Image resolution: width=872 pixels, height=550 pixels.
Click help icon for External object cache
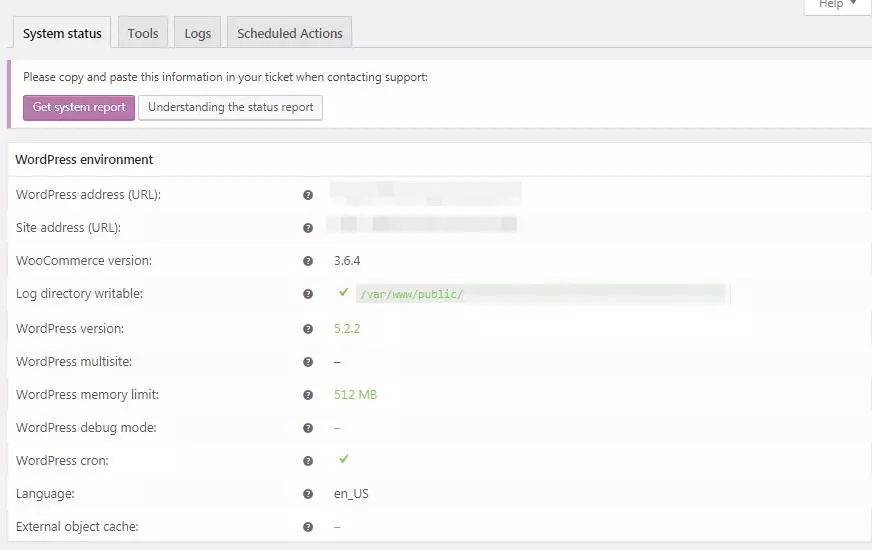(308, 527)
